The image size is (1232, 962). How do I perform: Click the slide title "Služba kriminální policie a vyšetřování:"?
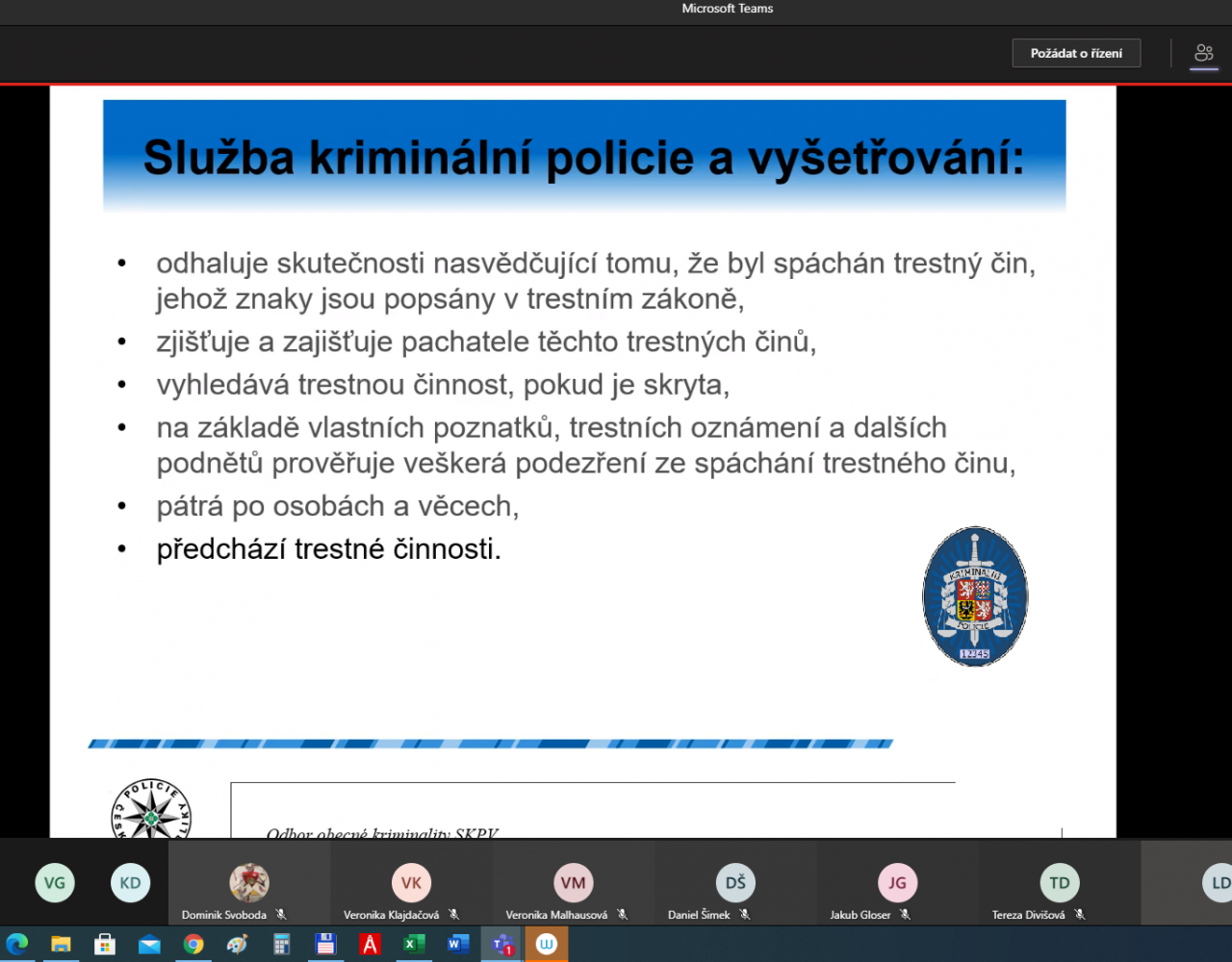tap(583, 158)
